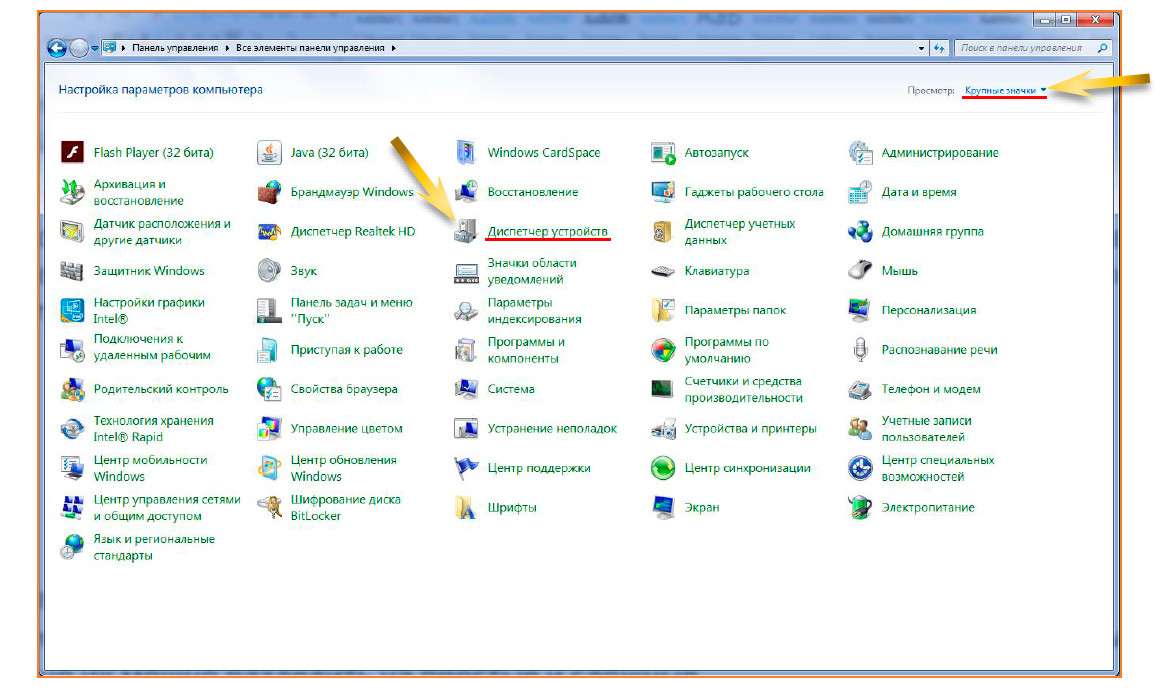Click the Back navigation button
This screenshot has width=1175, height=696.
pyautogui.click(x=58, y=48)
